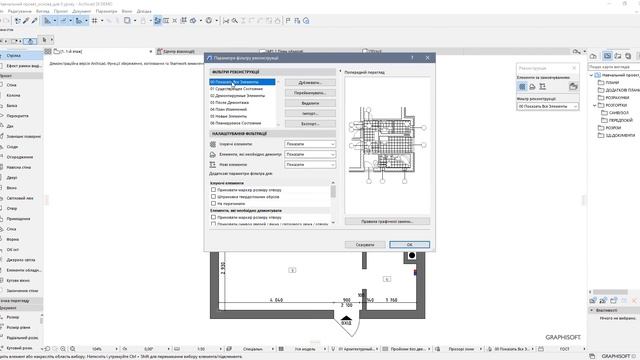The image size is (640, 360).
Task: Select filter '03 После Демонтажа' in list
Action: pyautogui.click(x=242, y=102)
